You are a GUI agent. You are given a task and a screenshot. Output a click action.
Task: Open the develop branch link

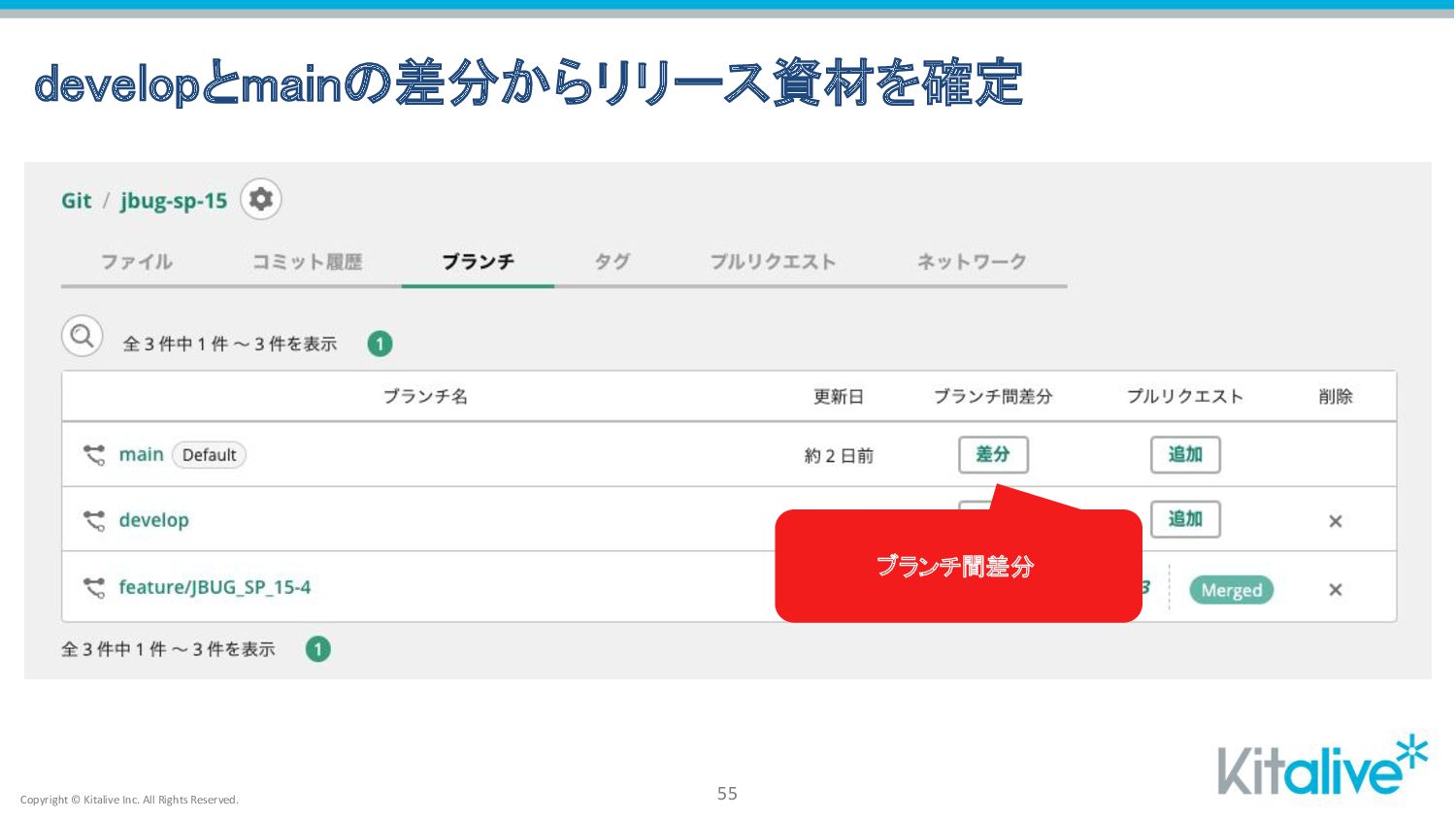pos(154,520)
